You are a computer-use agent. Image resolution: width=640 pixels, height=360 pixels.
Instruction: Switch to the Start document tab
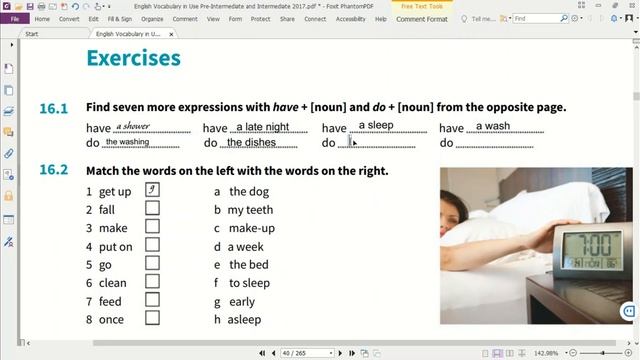coord(31,34)
